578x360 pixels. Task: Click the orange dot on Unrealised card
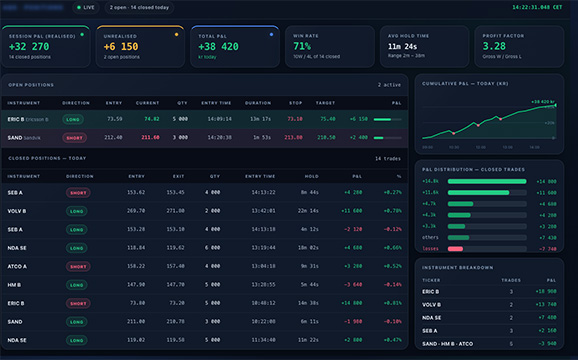(177, 35)
